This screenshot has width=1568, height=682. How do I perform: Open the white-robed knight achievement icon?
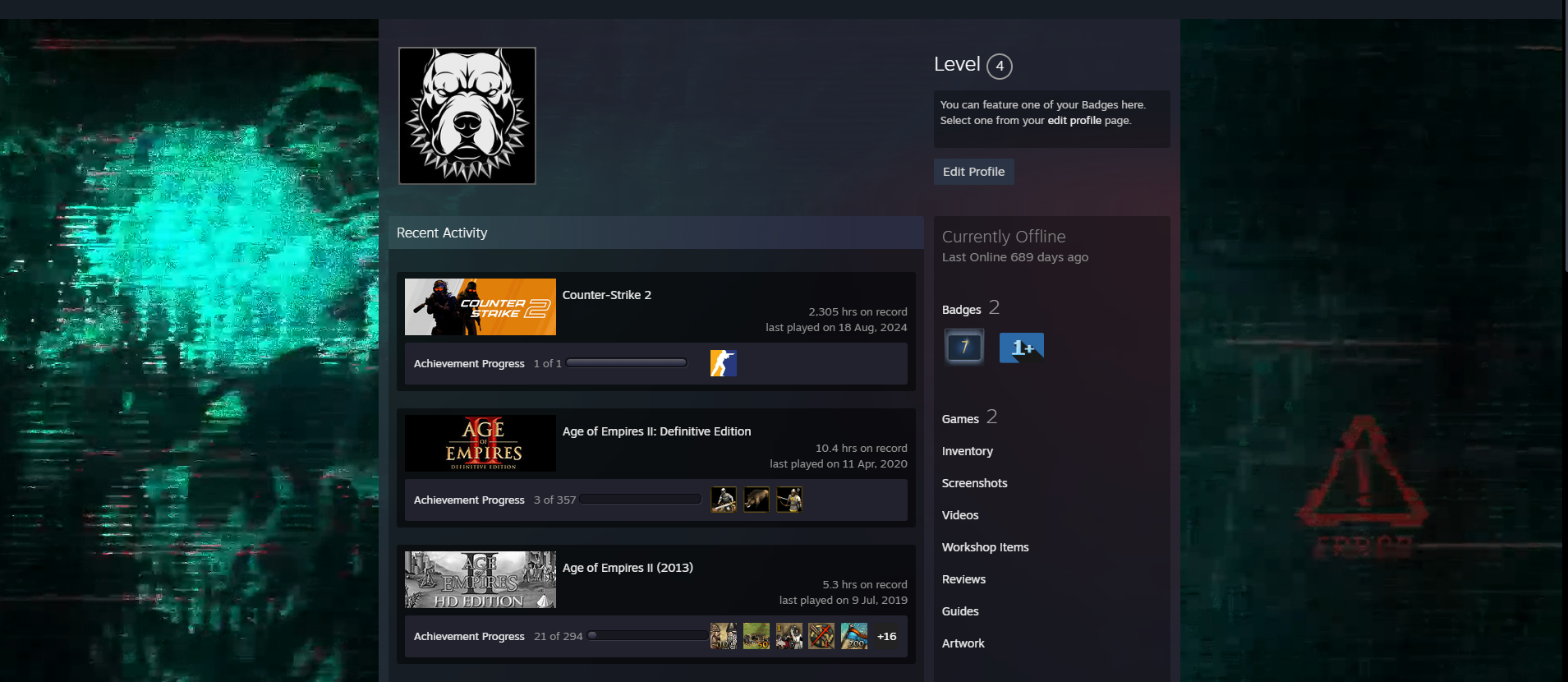pos(789,636)
